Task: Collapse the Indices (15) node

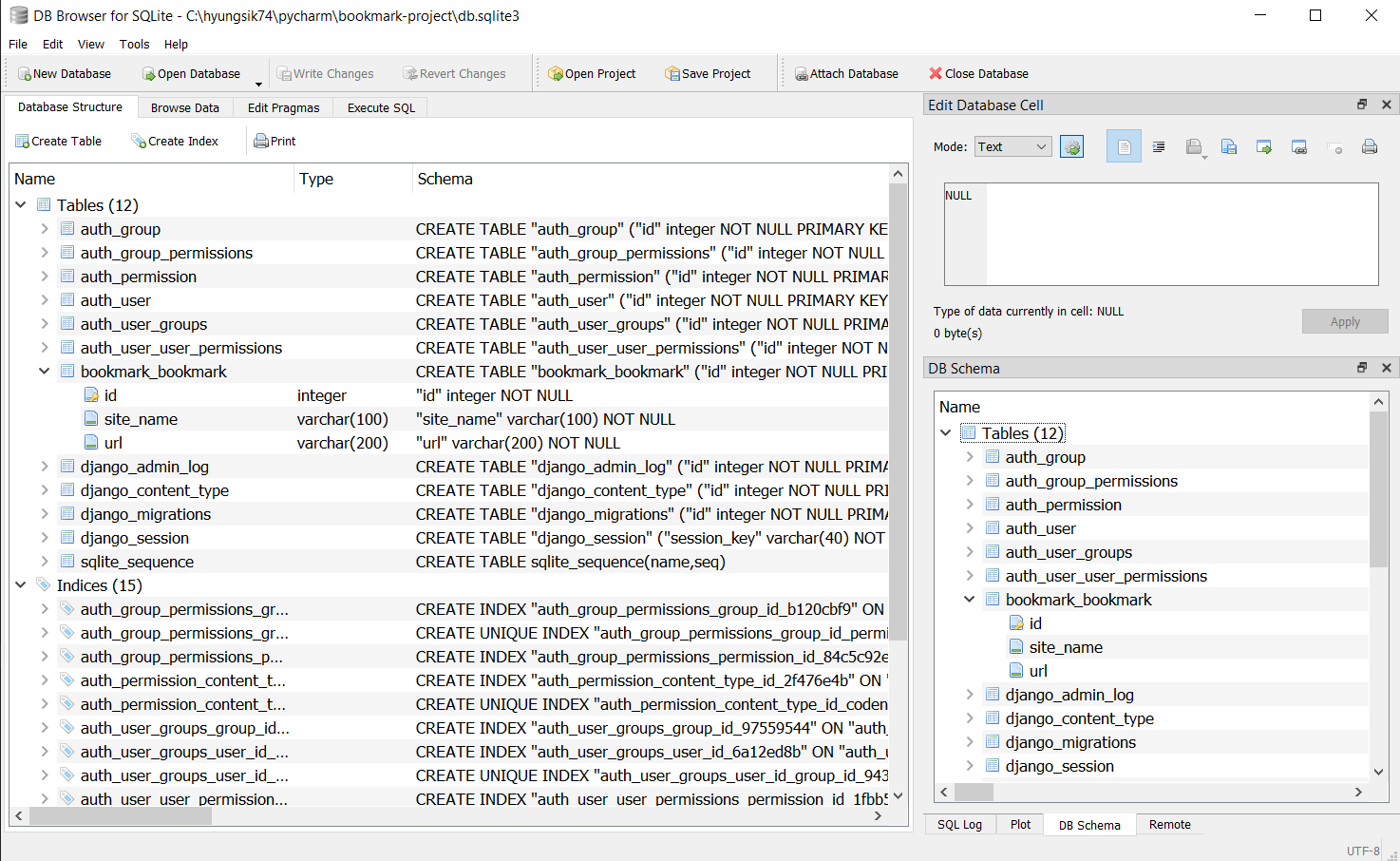Action: coord(21,585)
